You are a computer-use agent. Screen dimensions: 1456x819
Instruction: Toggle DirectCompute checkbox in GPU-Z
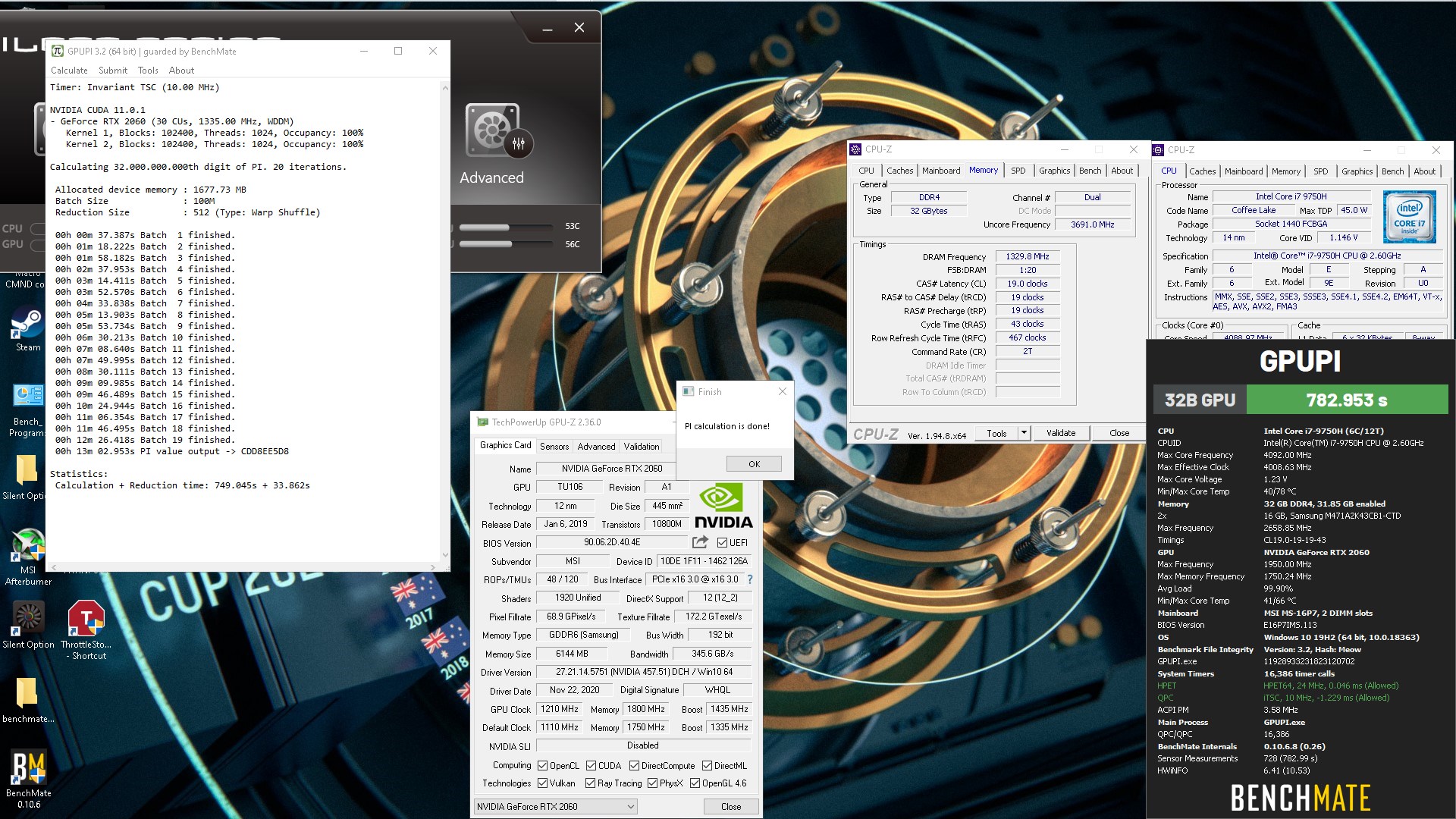pyautogui.click(x=634, y=766)
